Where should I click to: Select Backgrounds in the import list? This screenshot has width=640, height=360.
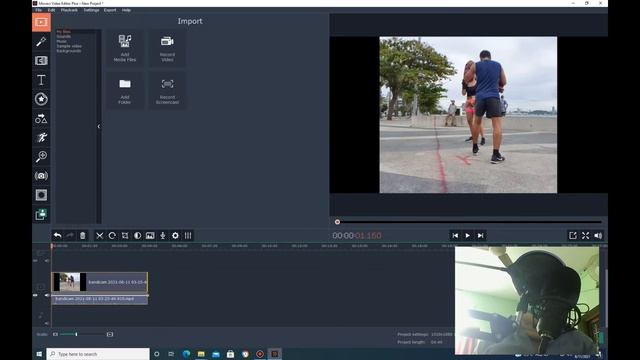pyautogui.click(x=69, y=51)
